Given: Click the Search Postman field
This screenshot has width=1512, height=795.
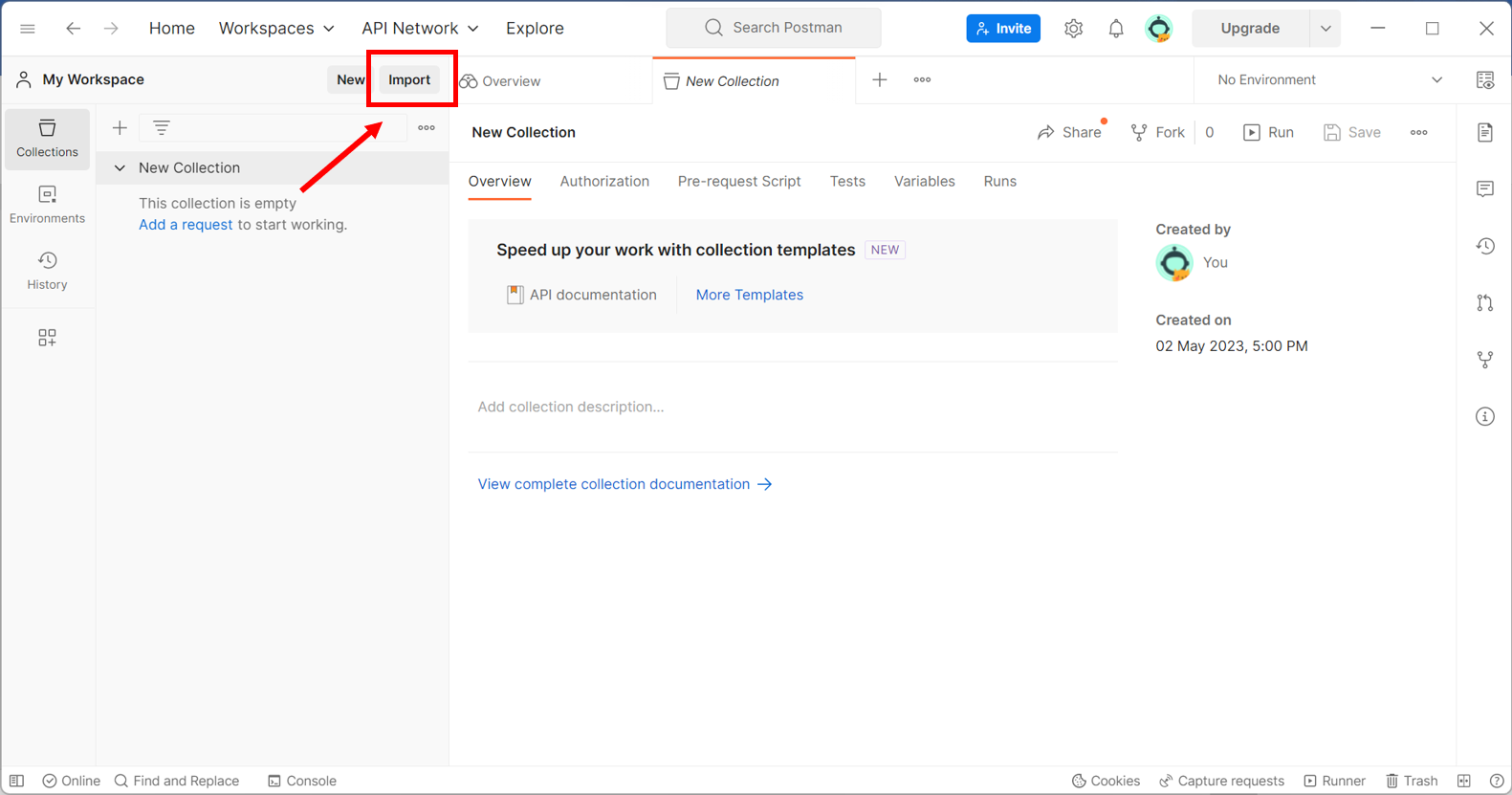Looking at the screenshot, I should click(x=774, y=28).
